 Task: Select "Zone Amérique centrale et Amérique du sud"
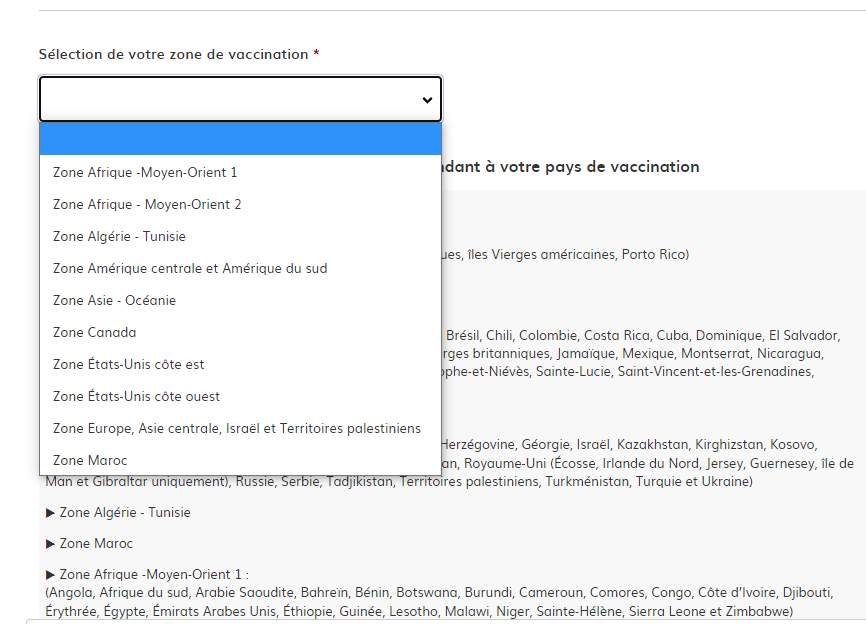190,268
